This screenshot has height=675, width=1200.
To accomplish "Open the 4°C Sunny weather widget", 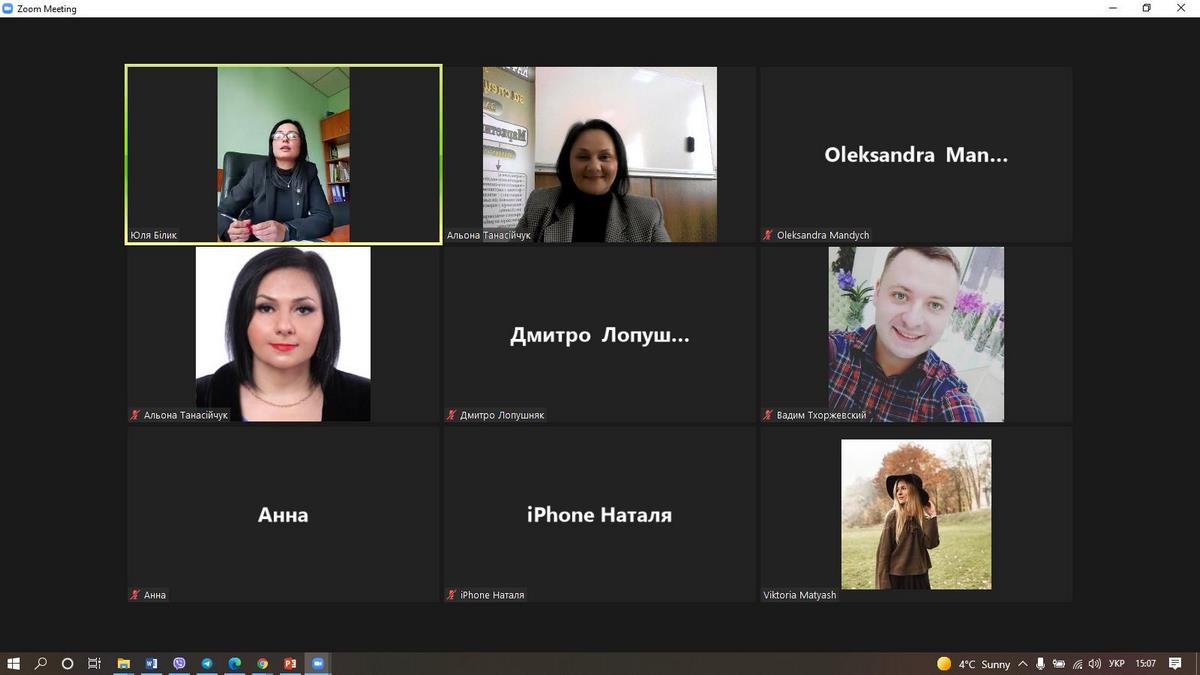I will pyautogui.click(x=974, y=664).
